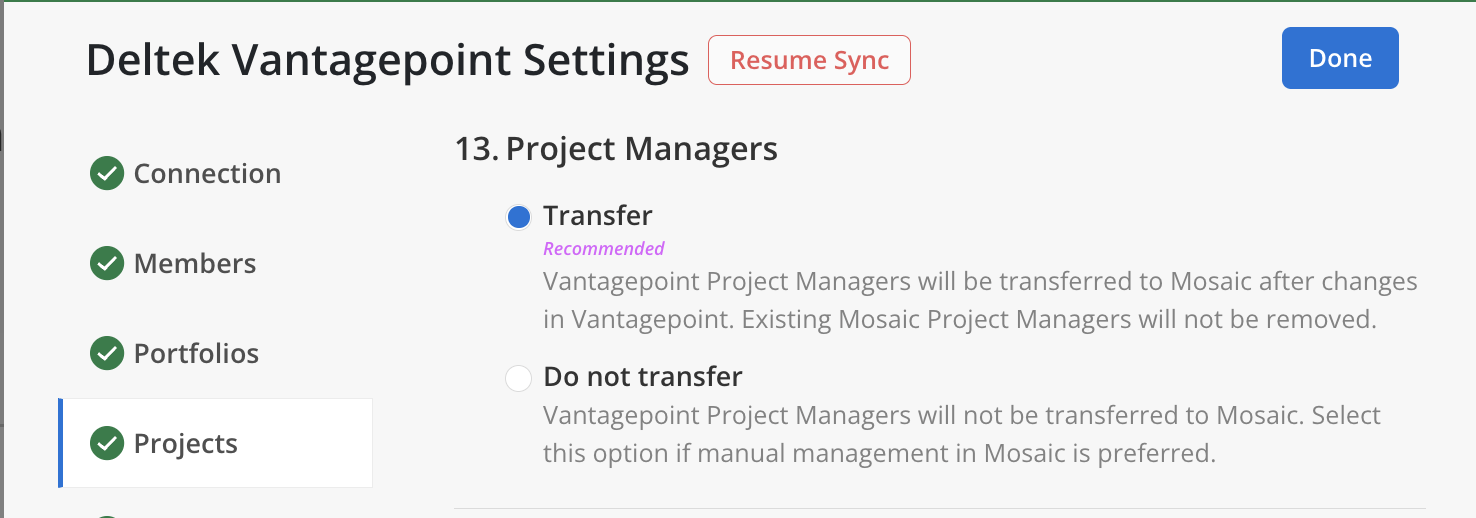The height and width of the screenshot is (518, 1476).
Task: Click the green checkmark icon beside Portfolios
Action: 107,354
